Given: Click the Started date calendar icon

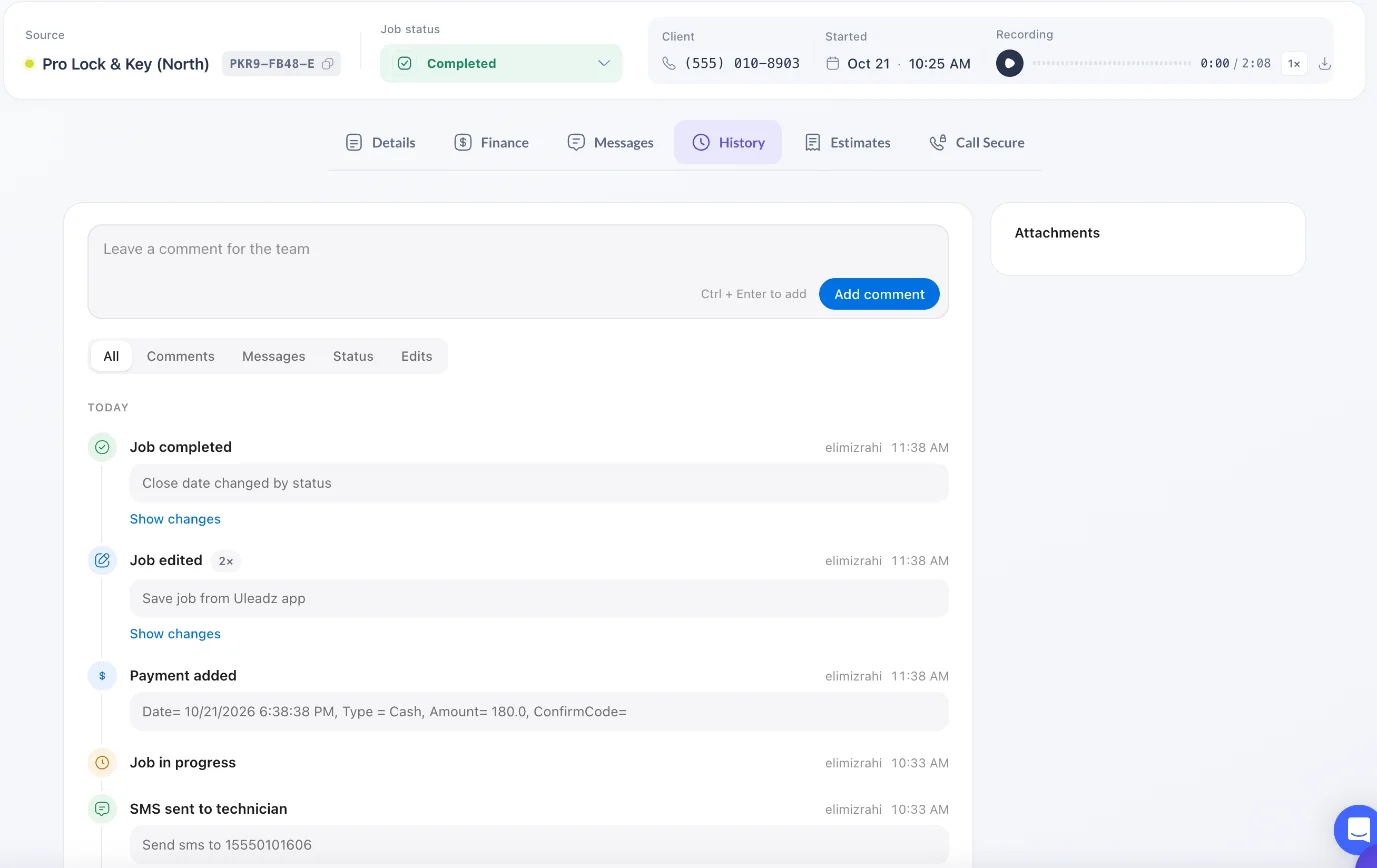Looking at the screenshot, I should coord(833,63).
